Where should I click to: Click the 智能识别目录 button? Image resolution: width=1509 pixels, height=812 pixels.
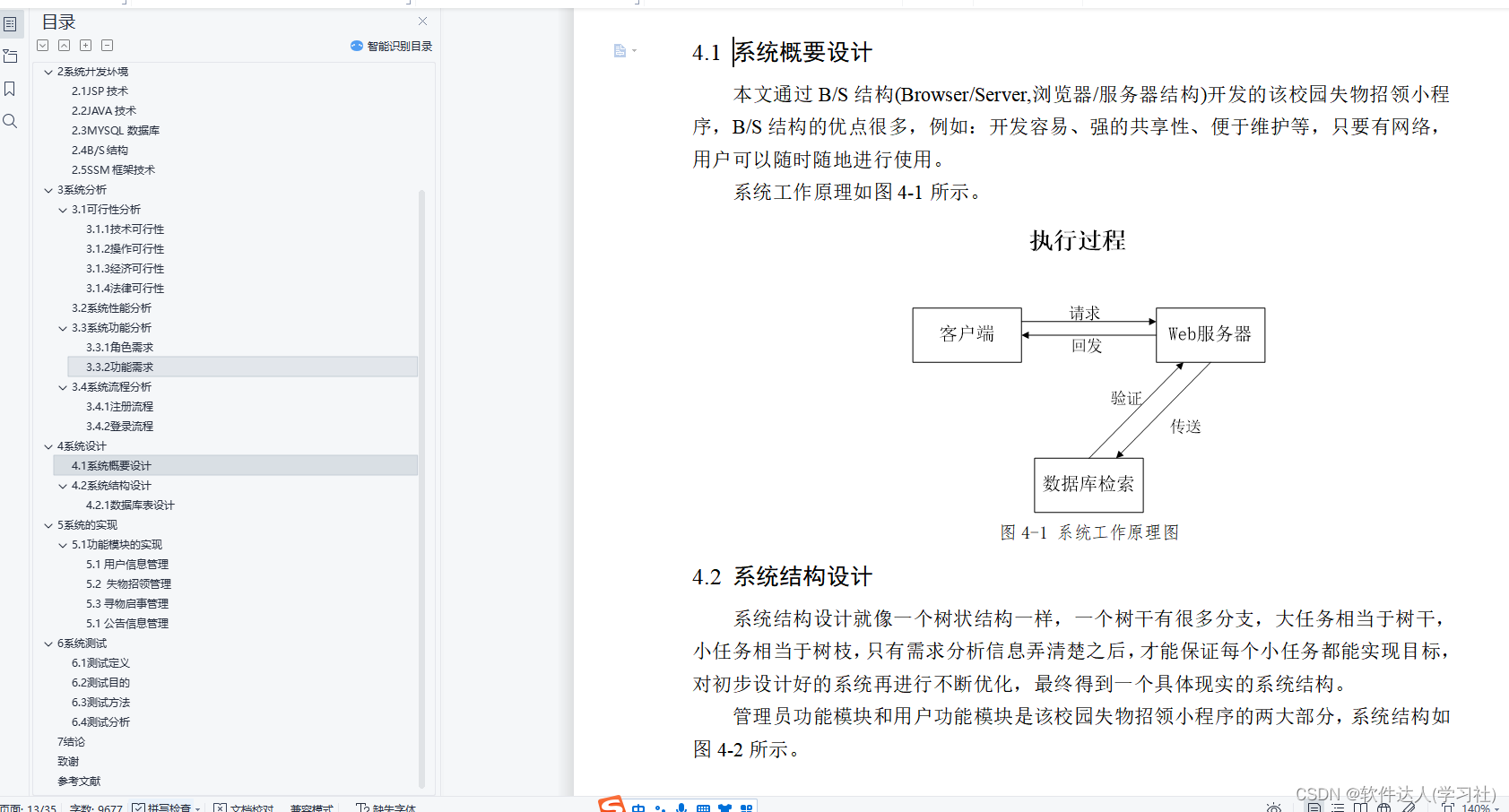(x=390, y=47)
